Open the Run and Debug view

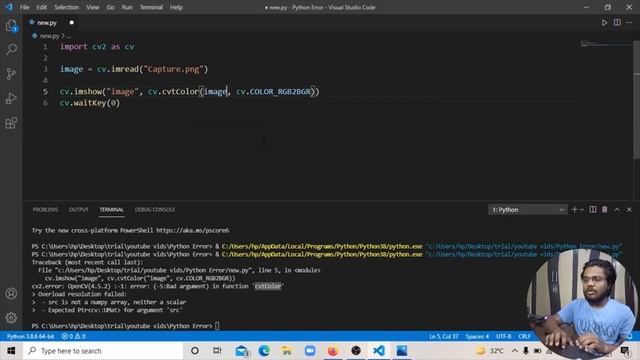(11, 98)
